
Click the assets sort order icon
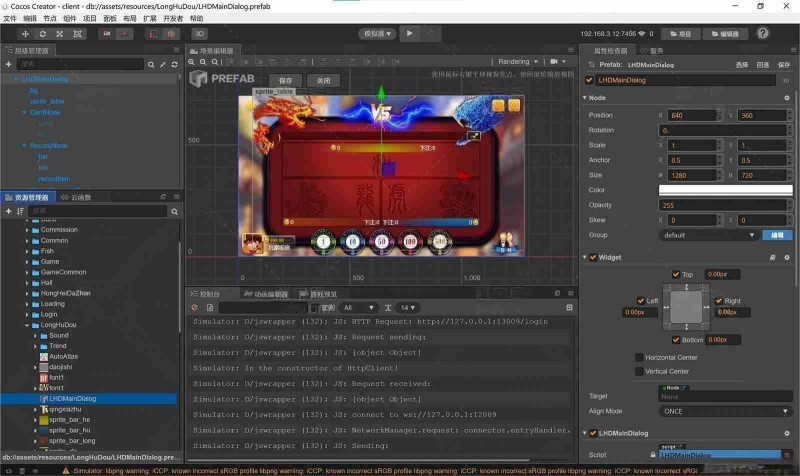coord(20,211)
